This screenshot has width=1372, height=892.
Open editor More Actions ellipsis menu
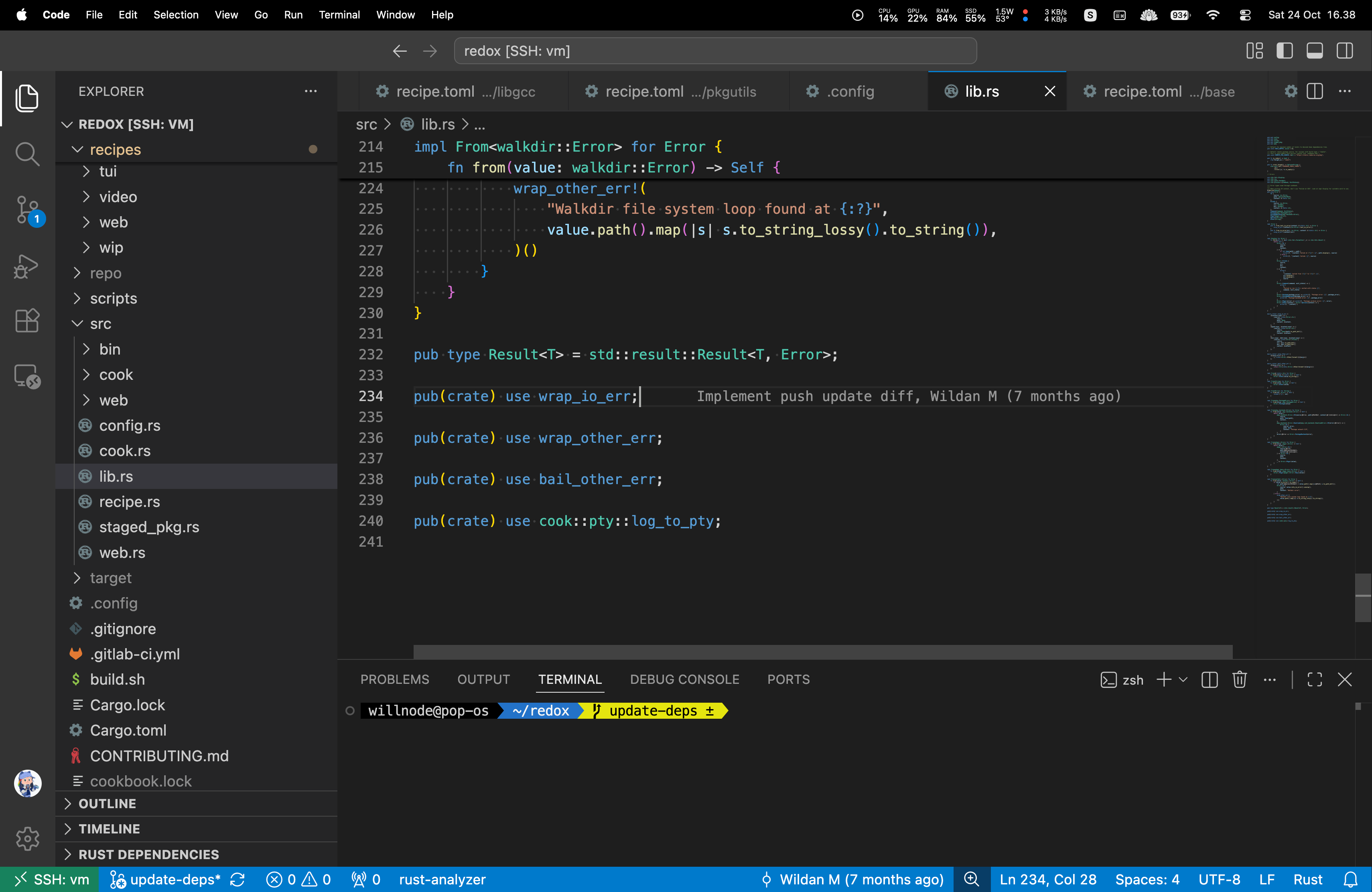click(1345, 91)
